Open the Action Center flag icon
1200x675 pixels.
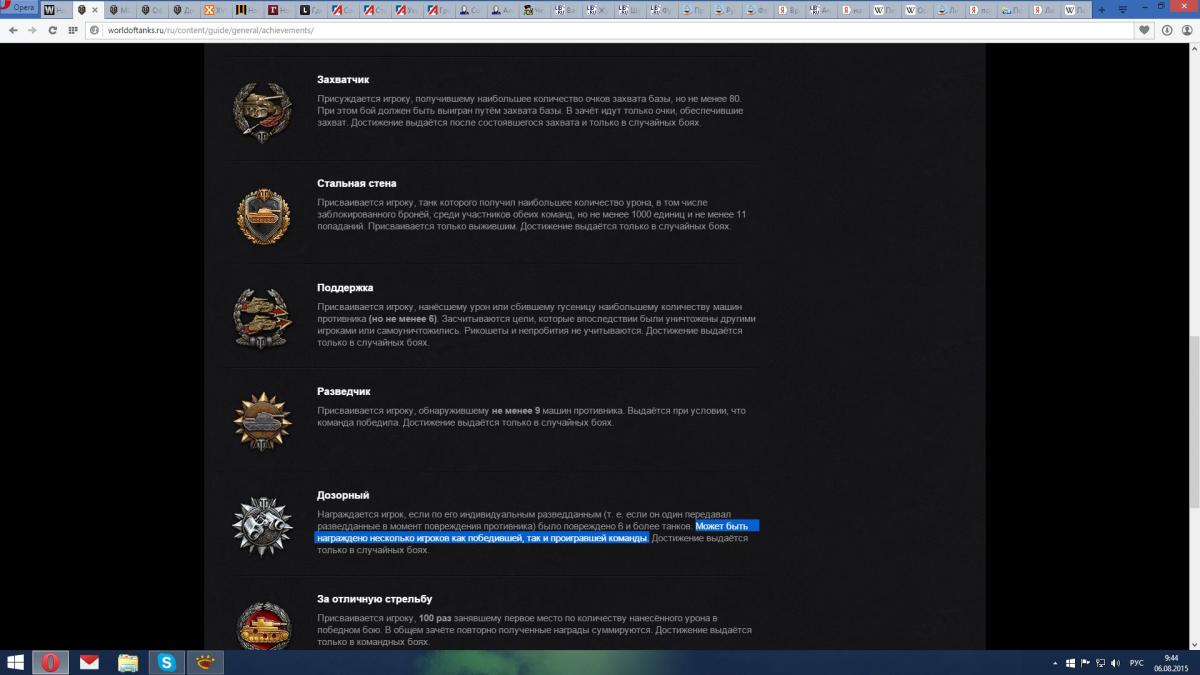[x=1085, y=663]
